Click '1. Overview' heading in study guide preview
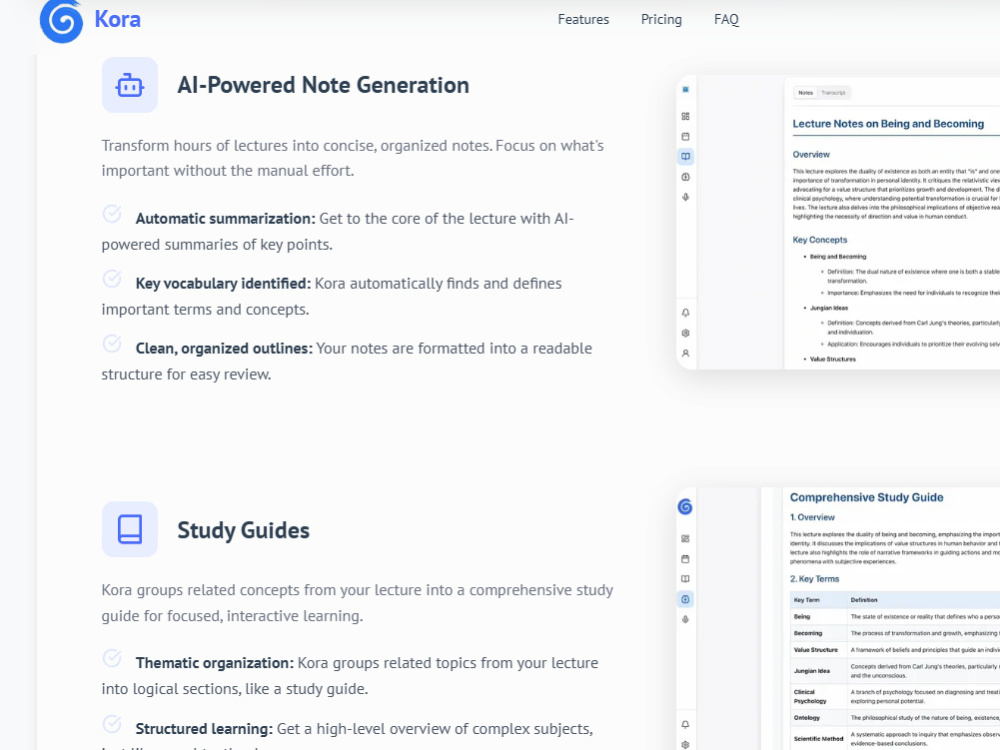1000x750 pixels. coord(812,517)
